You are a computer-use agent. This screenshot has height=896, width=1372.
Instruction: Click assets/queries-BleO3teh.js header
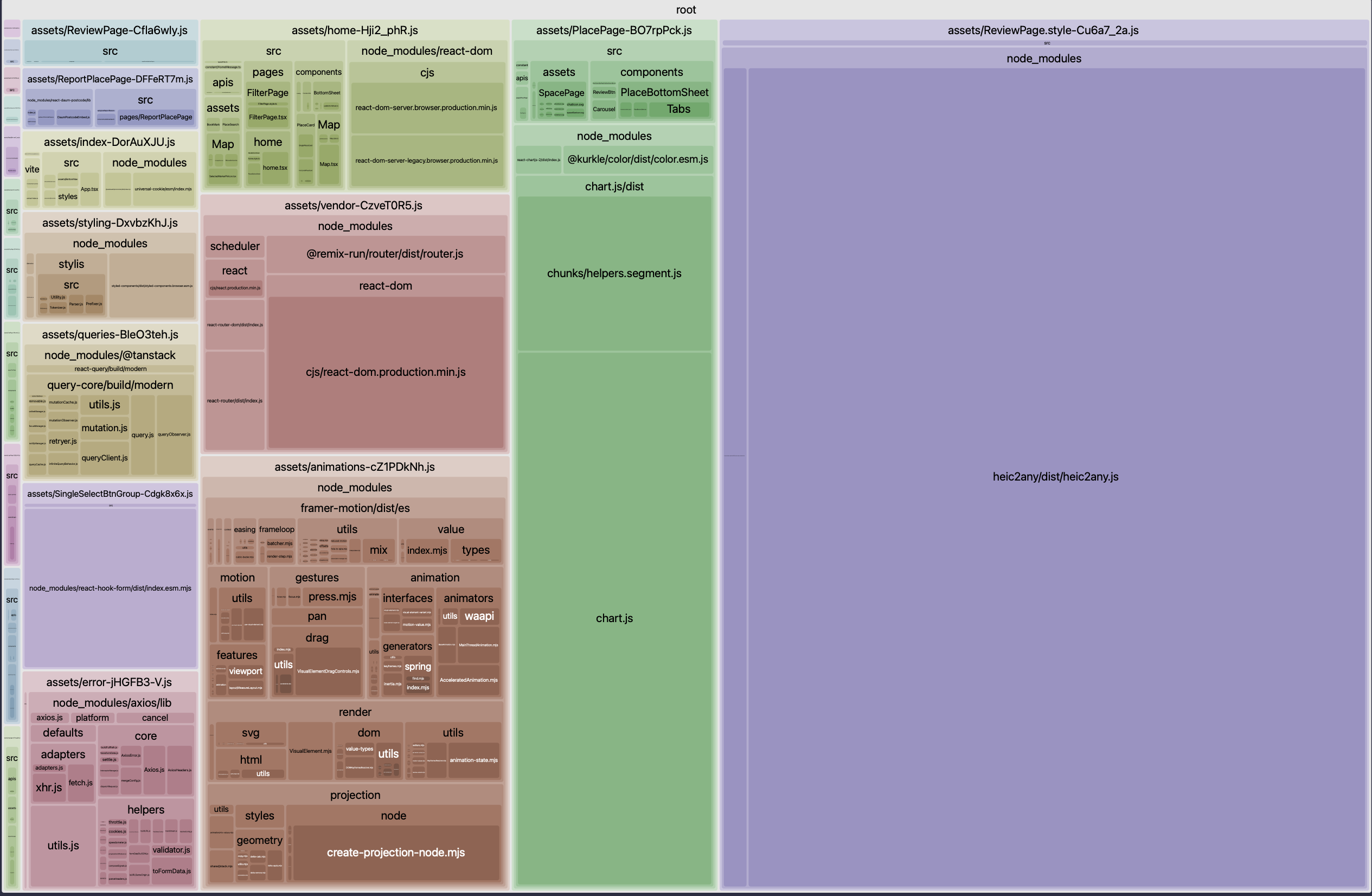pyautogui.click(x=110, y=335)
